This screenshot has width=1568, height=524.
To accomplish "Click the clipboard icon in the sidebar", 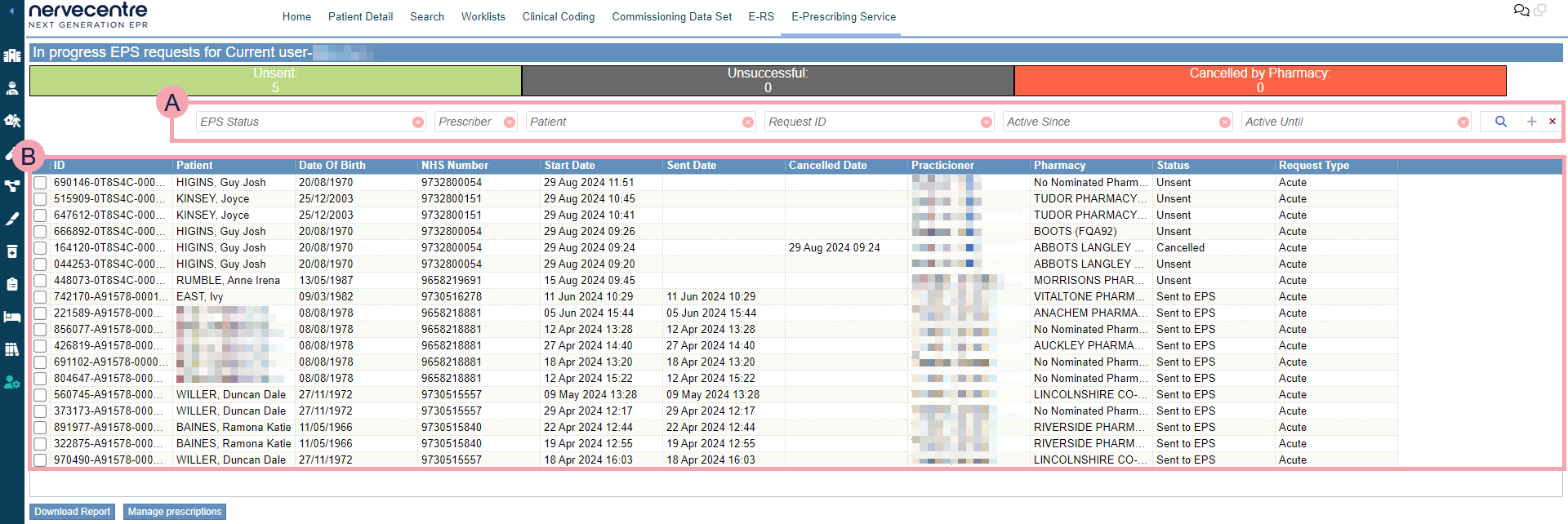I will (x=12, y=284).
